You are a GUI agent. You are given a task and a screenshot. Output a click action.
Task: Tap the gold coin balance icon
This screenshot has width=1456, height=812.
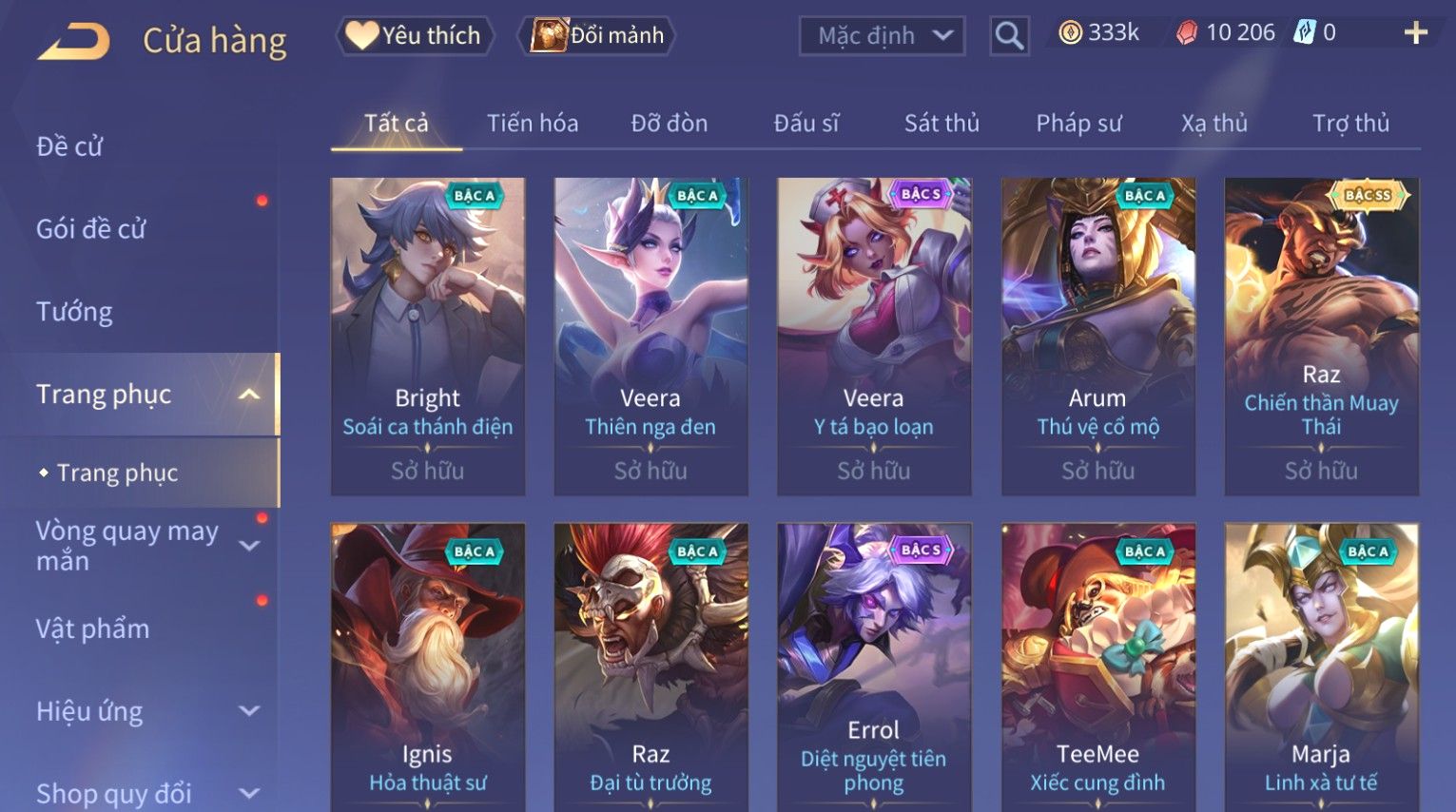[x=1071, y=33]
